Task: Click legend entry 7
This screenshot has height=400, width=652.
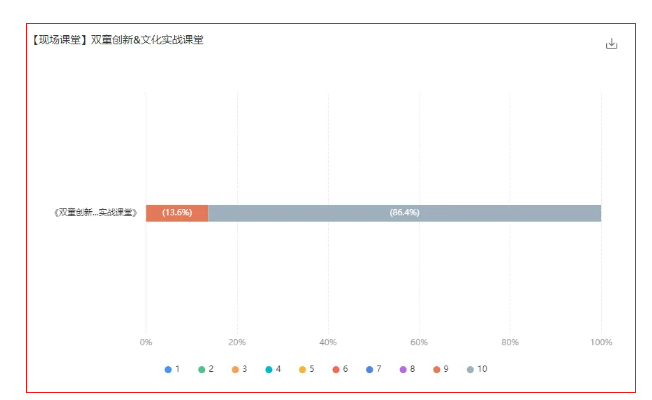Action: (370, 369)
